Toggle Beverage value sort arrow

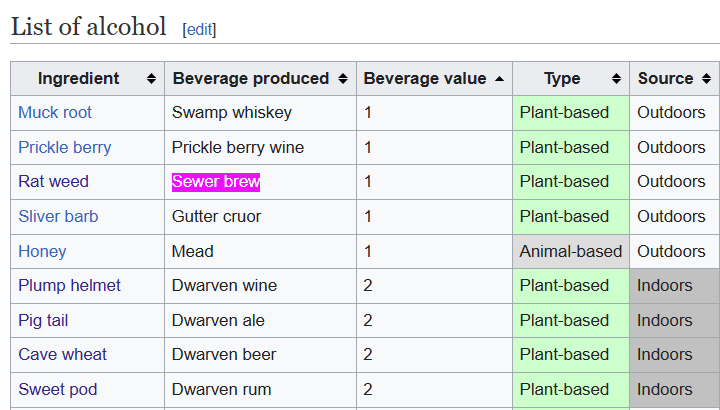pyautogui.click(x=499, y=79)
